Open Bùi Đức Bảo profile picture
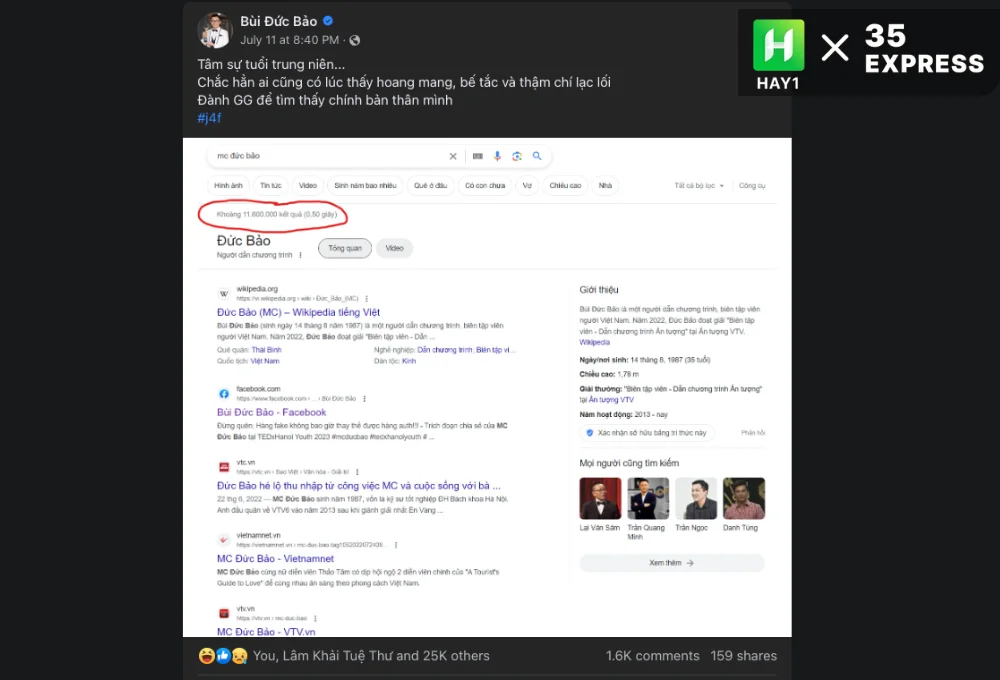 tap(215, 30)
